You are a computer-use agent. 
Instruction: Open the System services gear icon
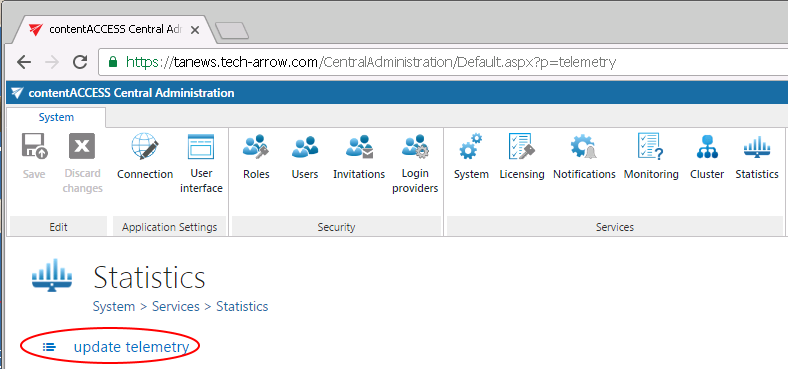[x=471, y=146]
